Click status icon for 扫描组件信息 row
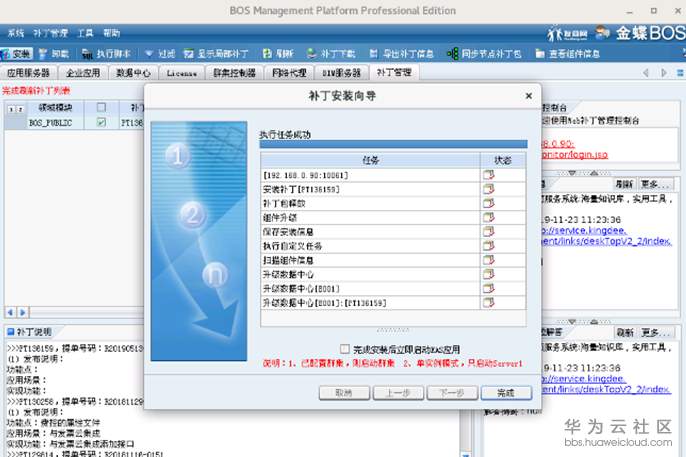This screenshot has height=457, width=686. [489, 260]
